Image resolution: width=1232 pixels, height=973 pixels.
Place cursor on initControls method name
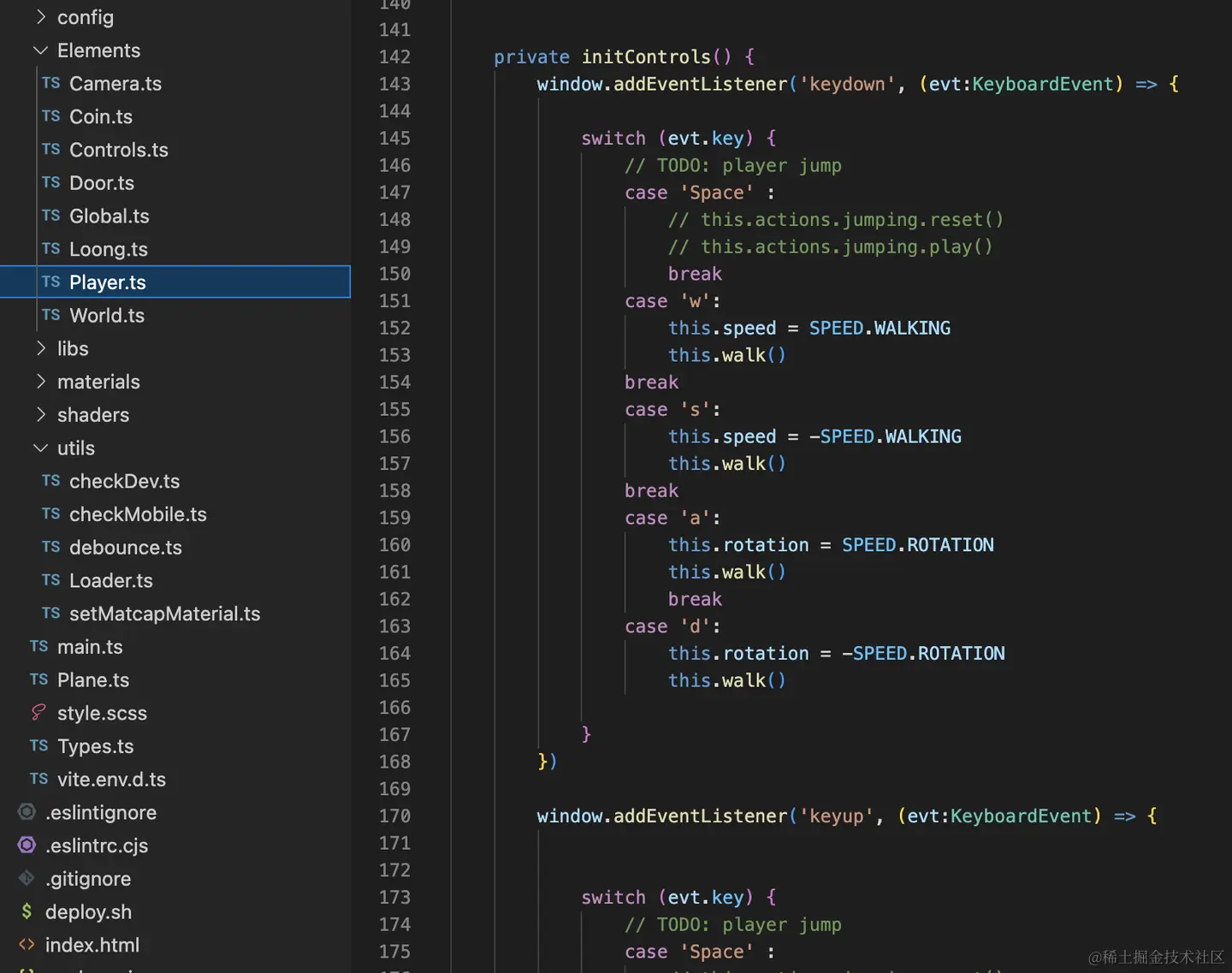pyautogui.click(x=646, y=57)
